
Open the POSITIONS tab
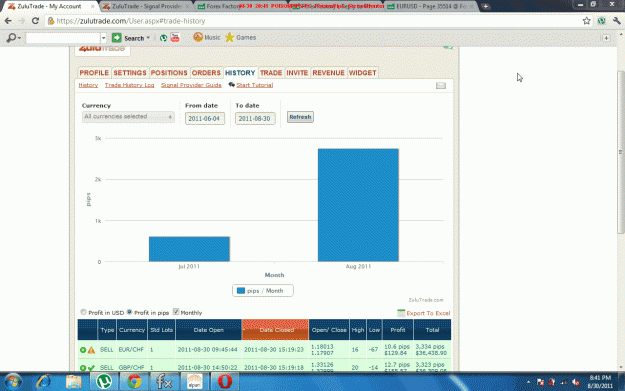[169, 73]
